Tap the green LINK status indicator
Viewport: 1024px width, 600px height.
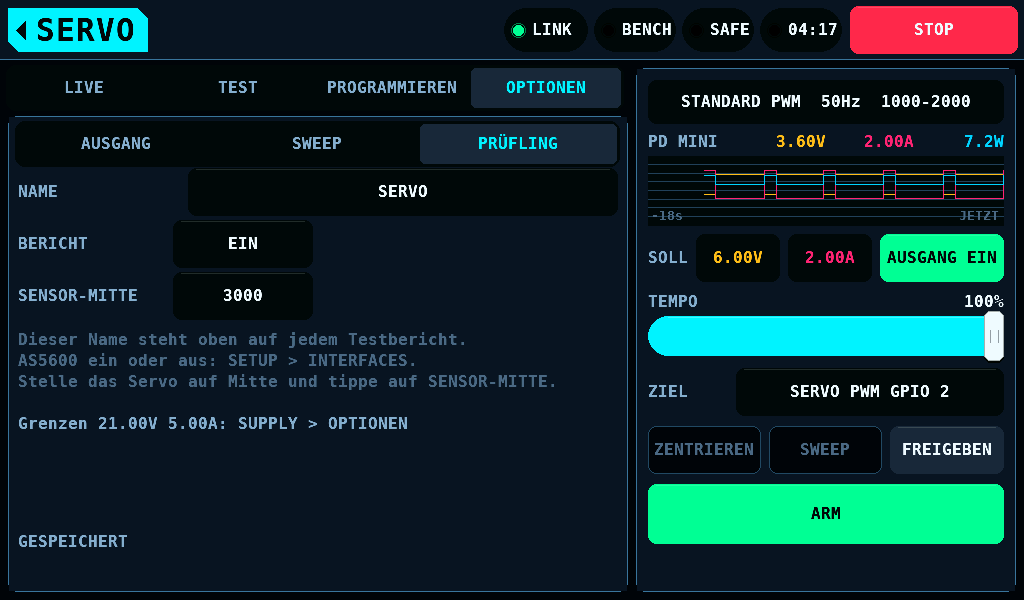(545, 30)
